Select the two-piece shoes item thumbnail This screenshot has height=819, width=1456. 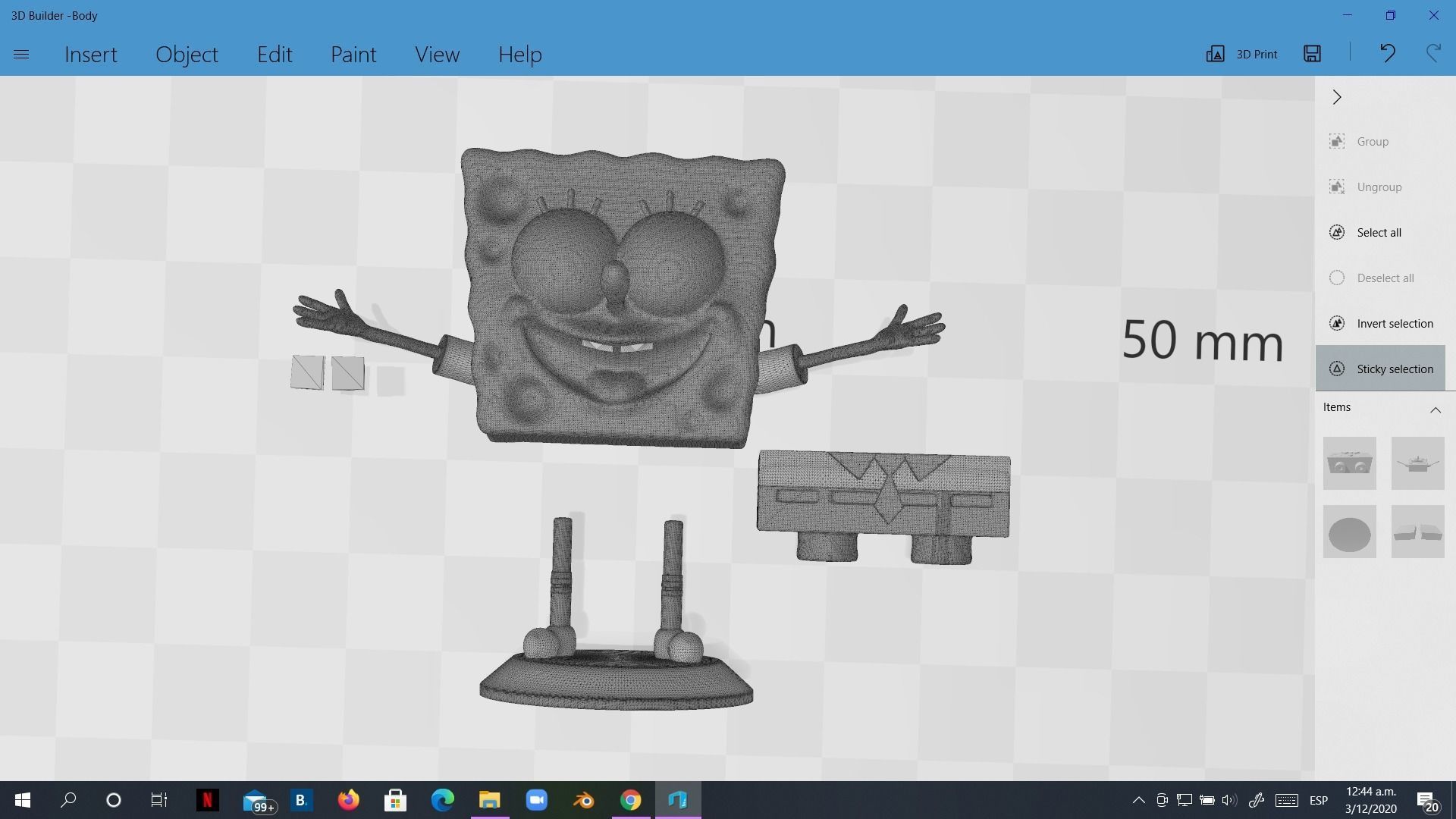coord(1418,532)
